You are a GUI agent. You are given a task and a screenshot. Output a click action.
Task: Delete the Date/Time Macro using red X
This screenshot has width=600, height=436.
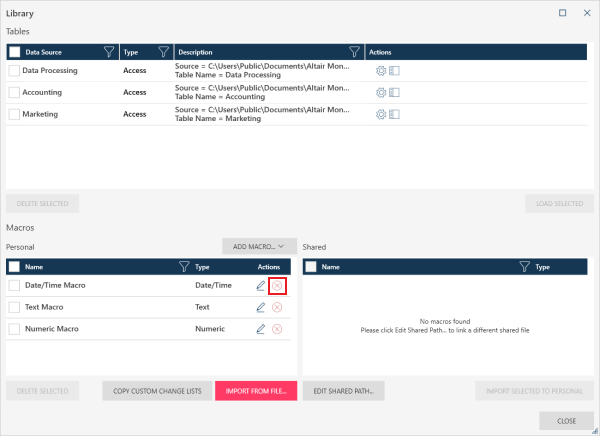coord(277,286)
